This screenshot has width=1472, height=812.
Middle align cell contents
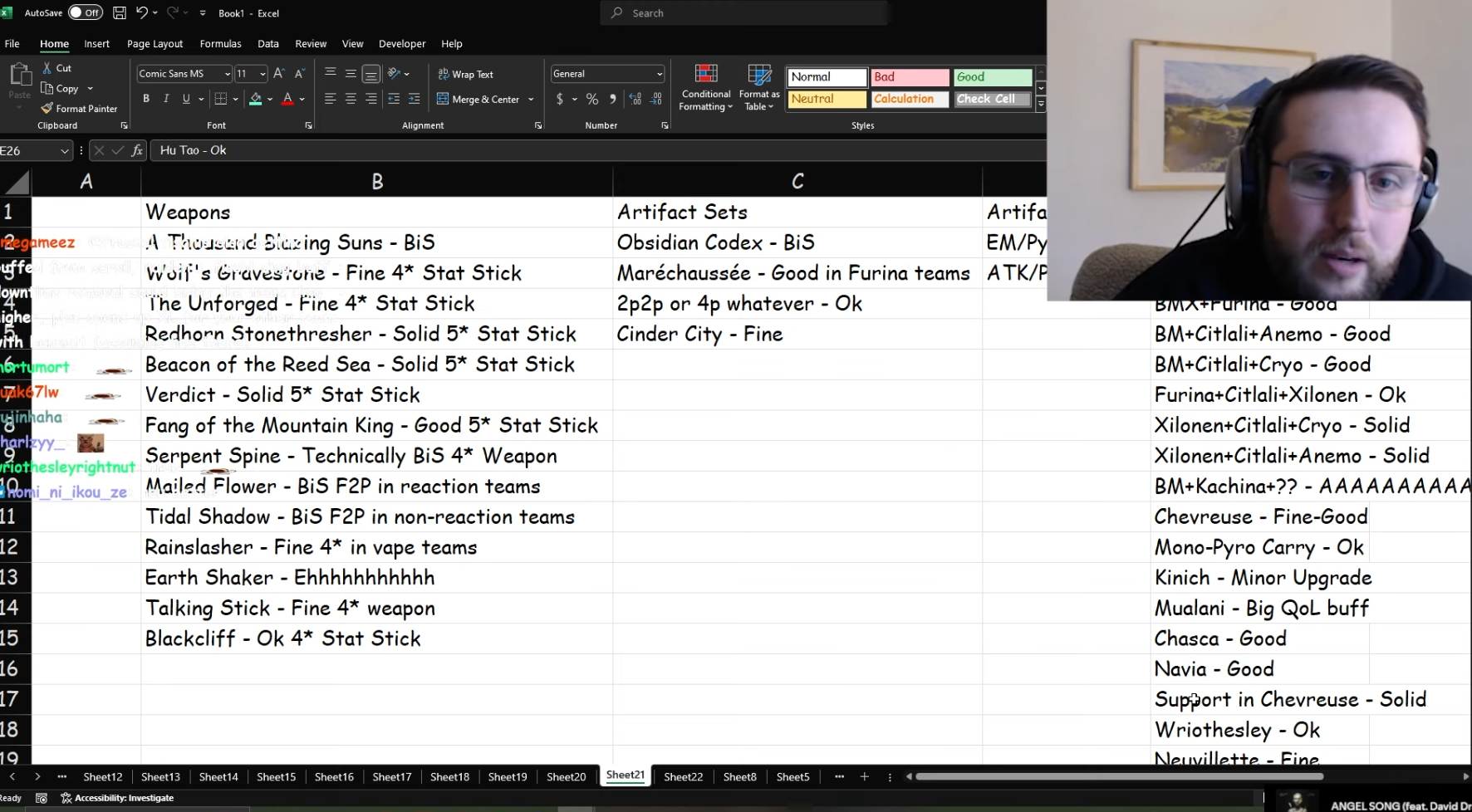(351, 73)
